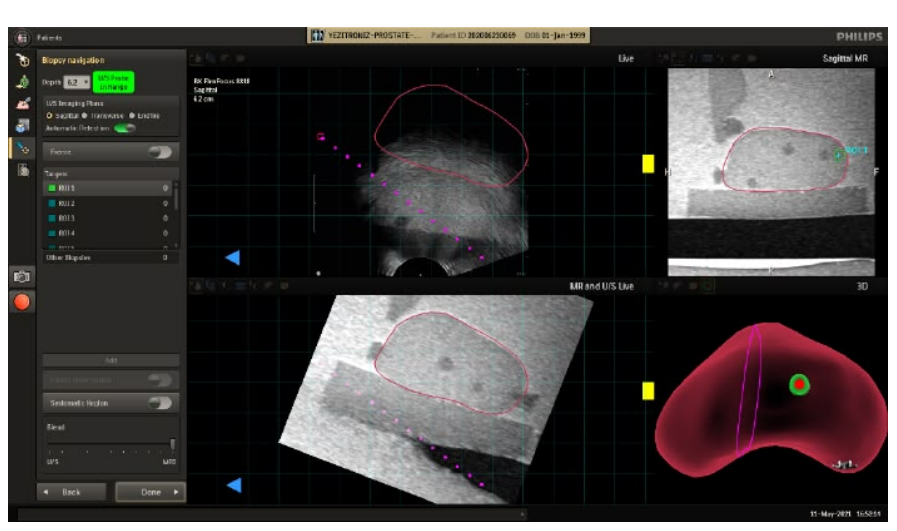The width and height of the screenshot is (897, 531).
Task: Click the ROI 1 target marker in Sagittal MR view
Action: coord(839,154)
